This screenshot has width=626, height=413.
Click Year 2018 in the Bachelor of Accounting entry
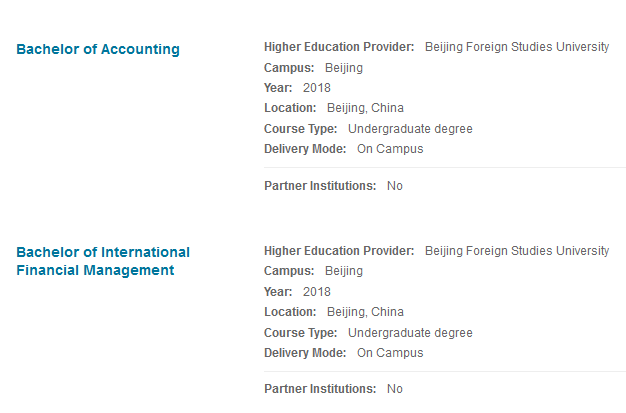point(316,88)
